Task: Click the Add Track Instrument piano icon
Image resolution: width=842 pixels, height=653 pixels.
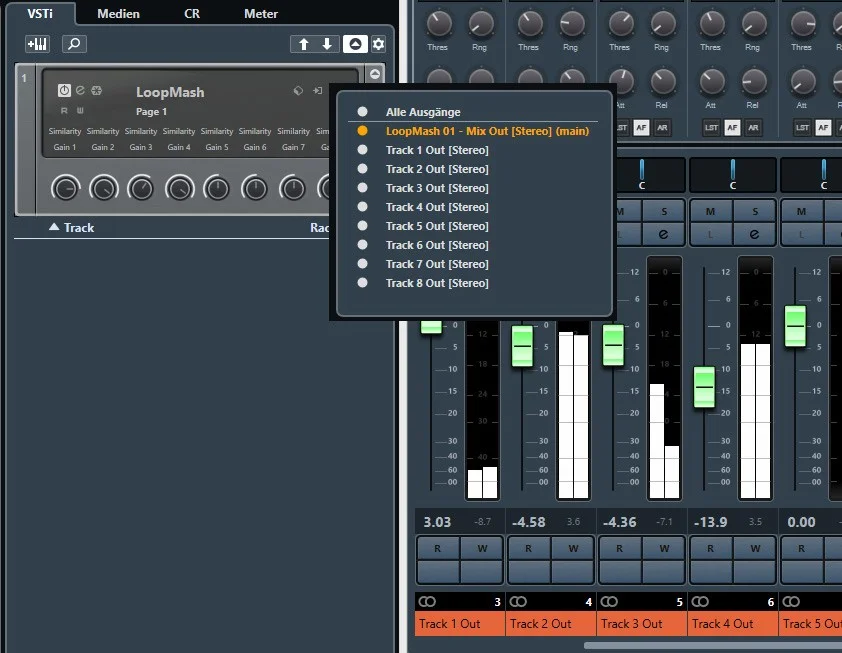Action: coord(38,43)
